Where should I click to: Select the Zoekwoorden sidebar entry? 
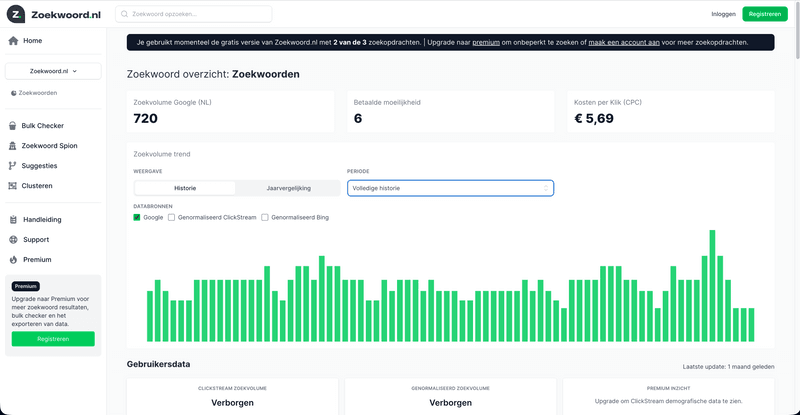[38, 93]
